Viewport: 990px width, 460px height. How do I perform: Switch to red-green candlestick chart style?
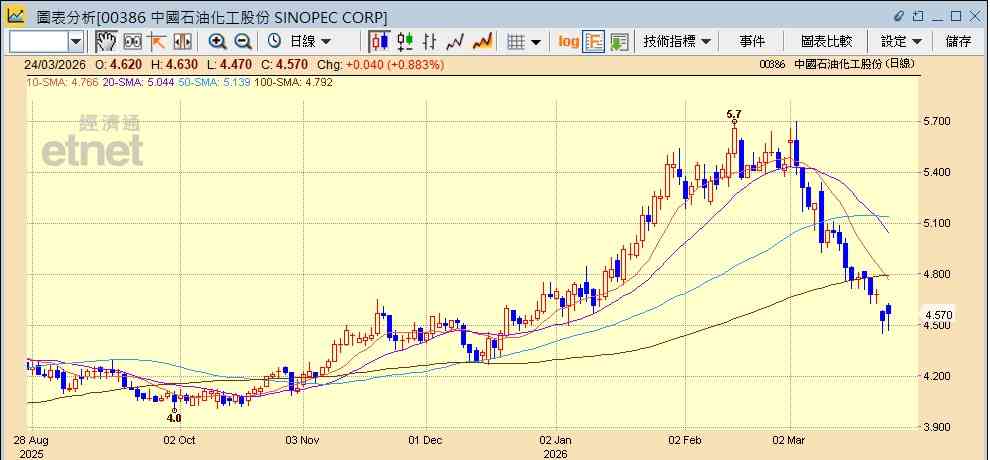point(405,42)
